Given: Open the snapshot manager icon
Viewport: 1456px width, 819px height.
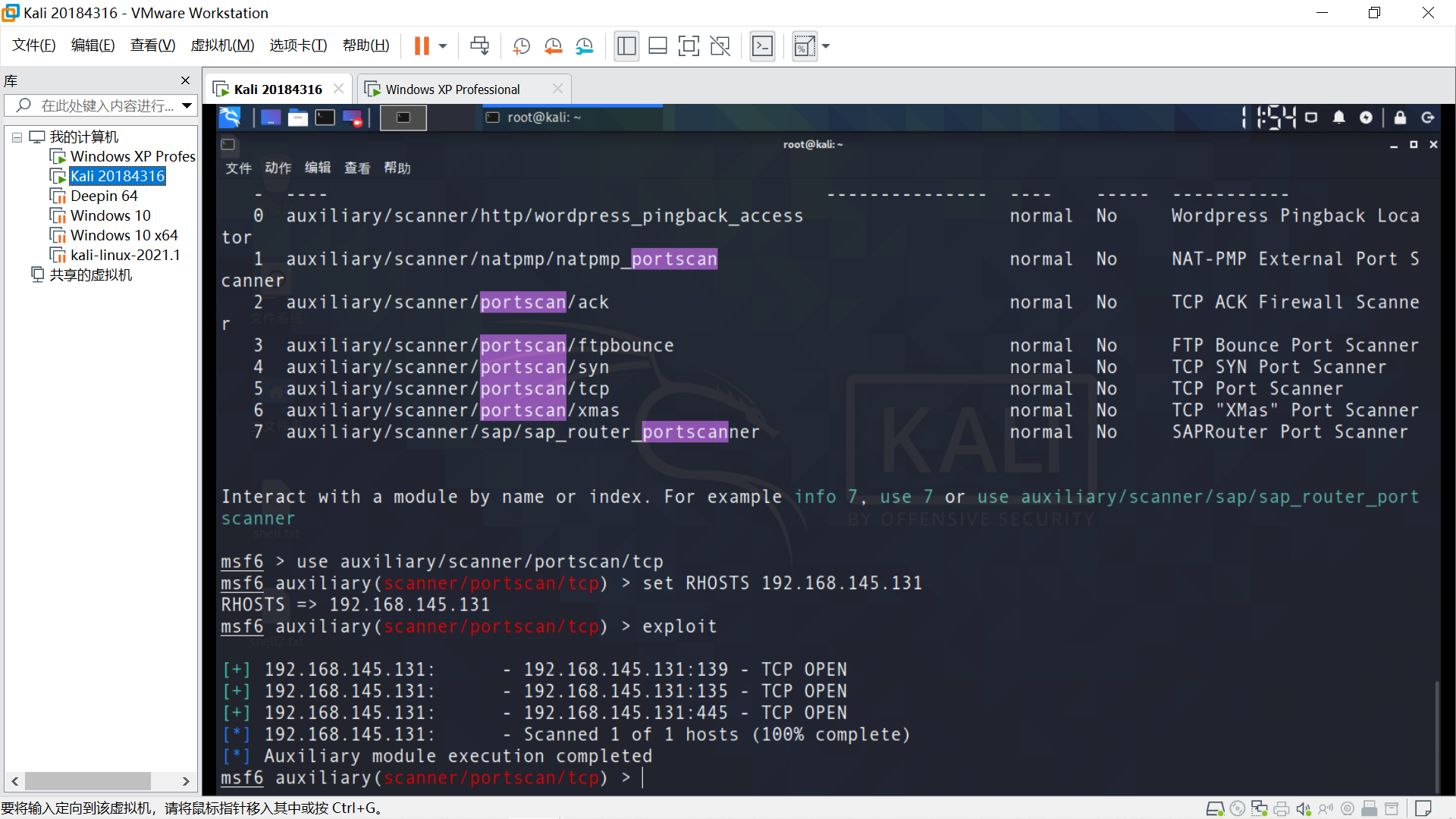Looking at the screenshot, I should pos(584,46).
